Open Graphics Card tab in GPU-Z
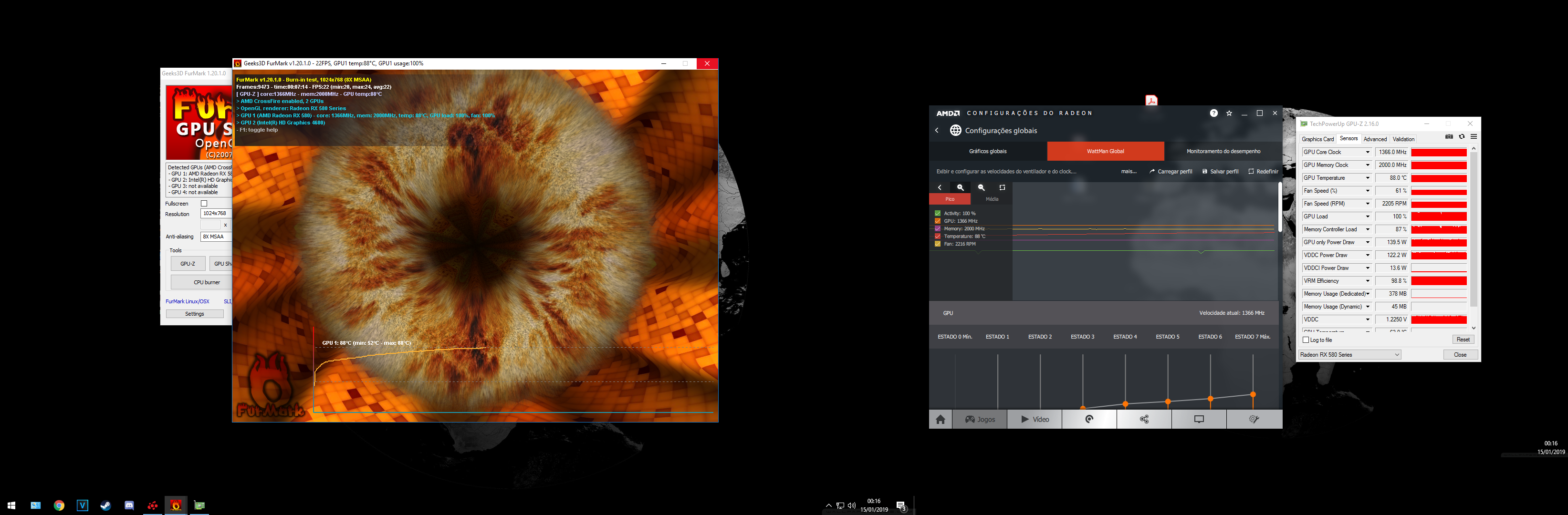Screen dimensions: 1568x515 [1317, 139]
